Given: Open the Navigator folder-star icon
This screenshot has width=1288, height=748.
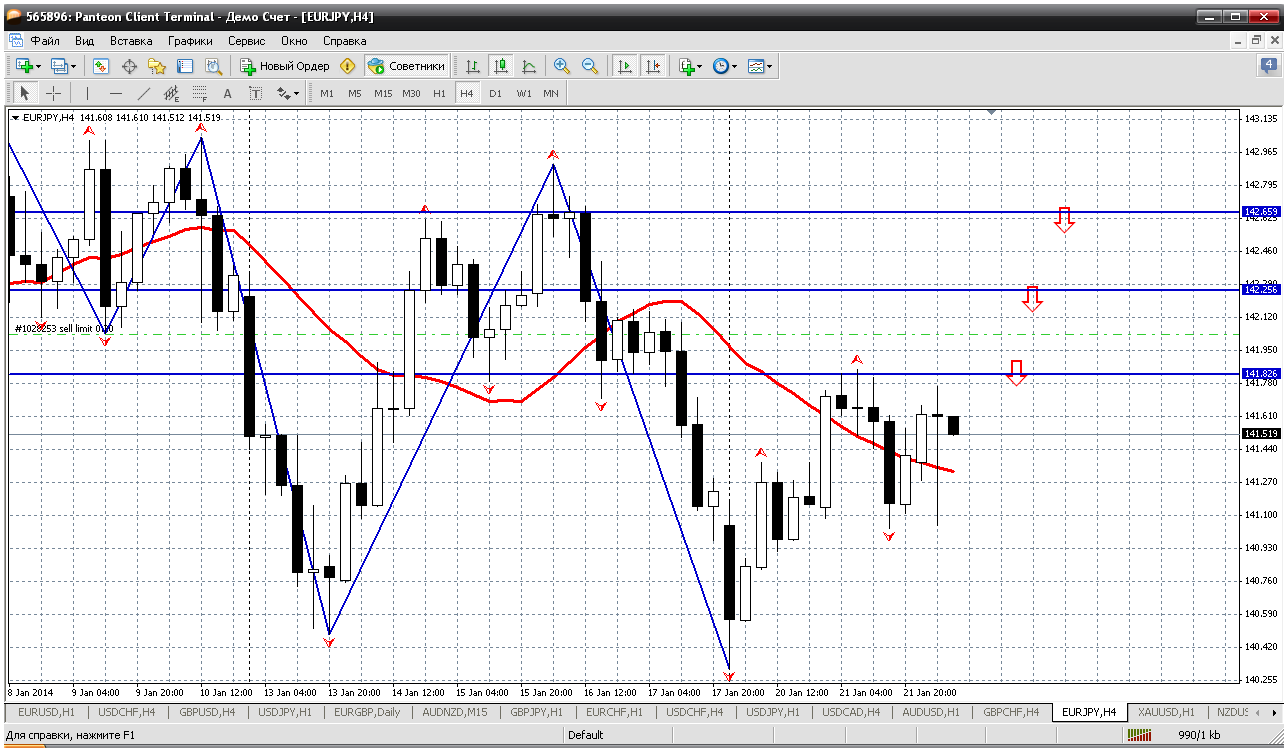Looking at the screenshot, I should pos(157,66).
